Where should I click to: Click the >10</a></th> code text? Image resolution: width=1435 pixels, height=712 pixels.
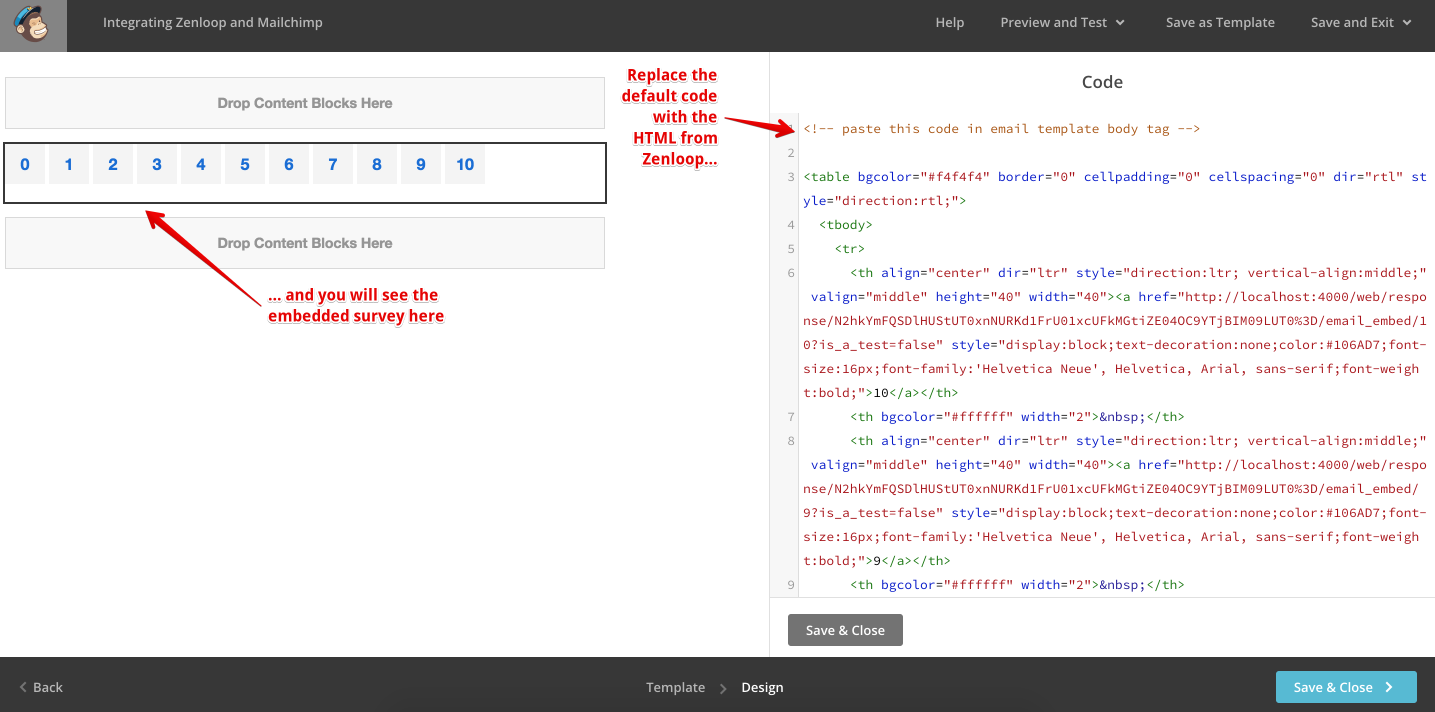click(x=912, y=393)
